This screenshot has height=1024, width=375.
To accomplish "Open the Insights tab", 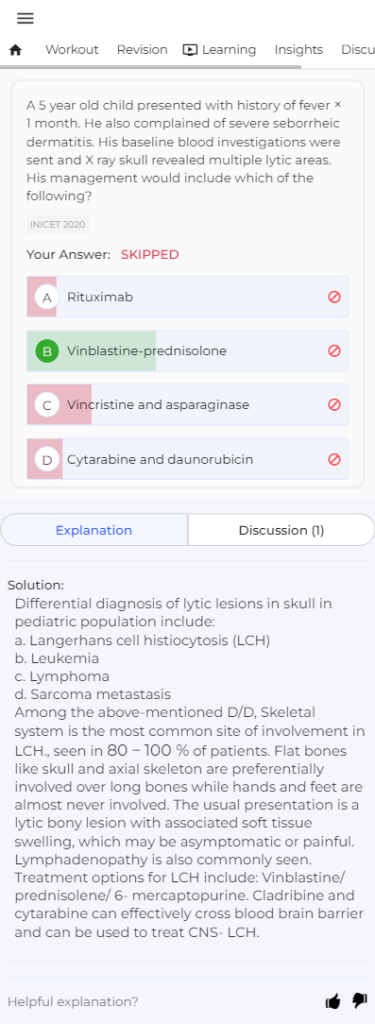I will coord(299,50).
